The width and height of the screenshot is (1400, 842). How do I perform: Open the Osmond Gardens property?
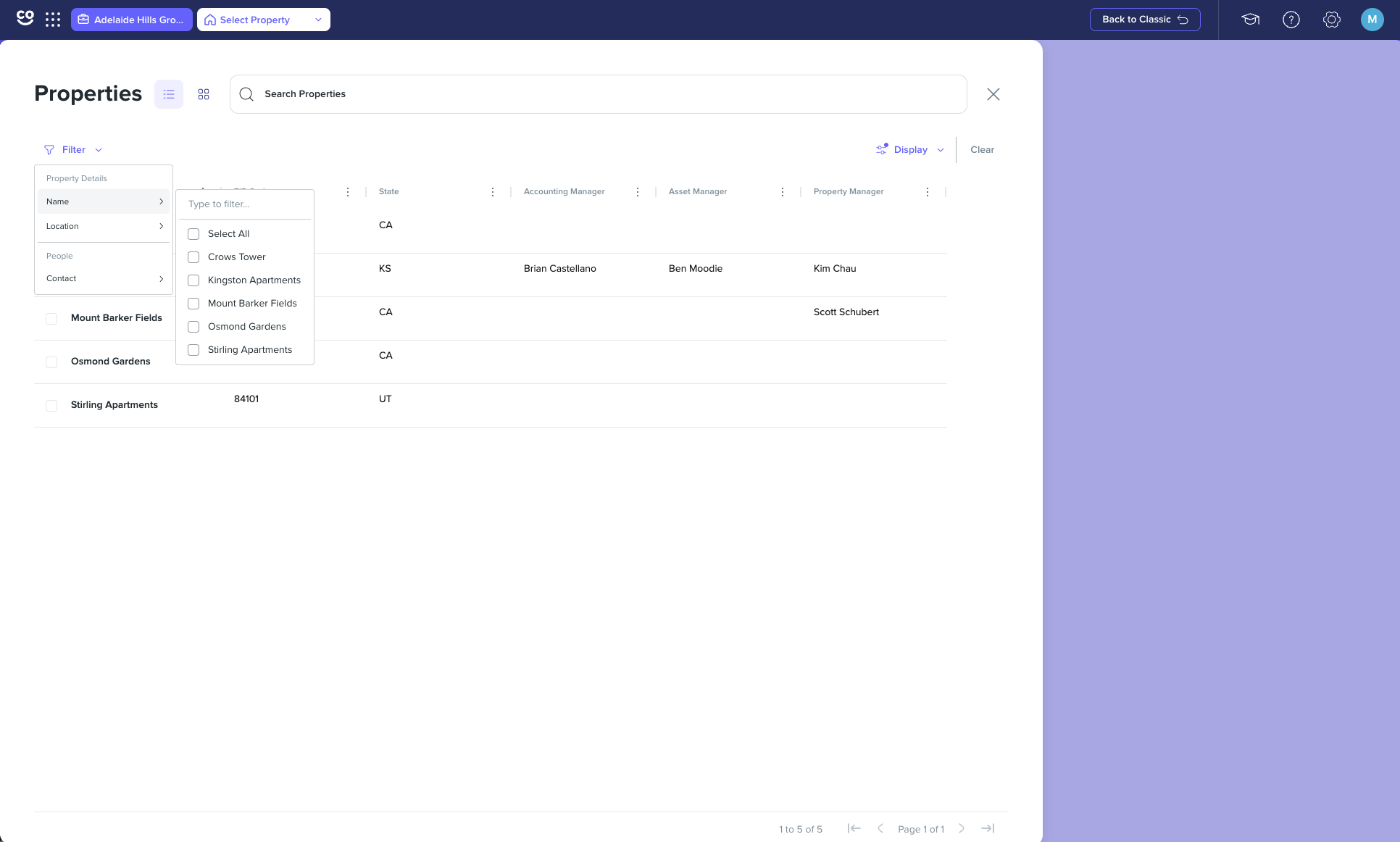[111, 361]
